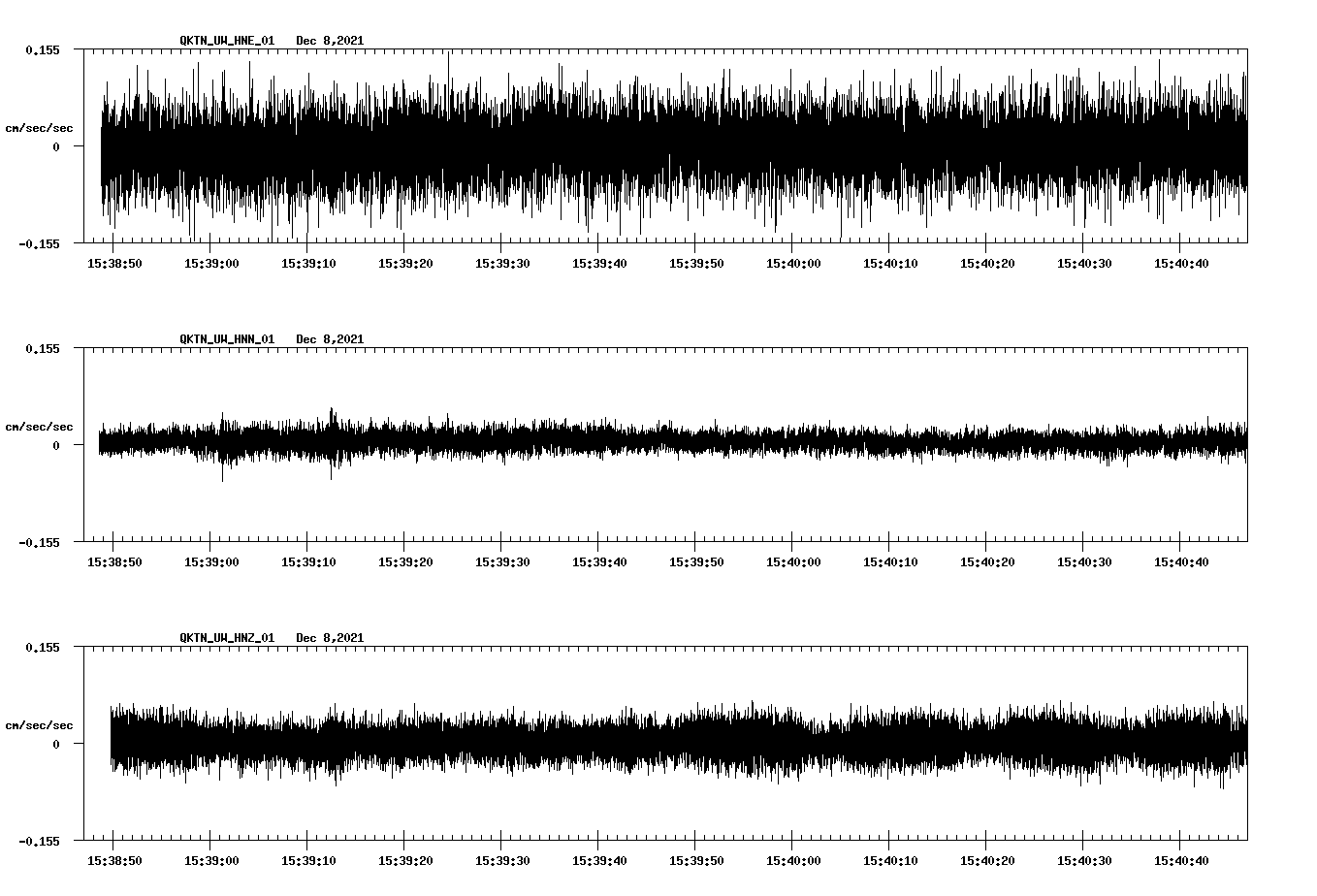Click the 15:40:00 time label under HNZ plot
Screen dimensions: 1317x896
[x=793, y=861]
